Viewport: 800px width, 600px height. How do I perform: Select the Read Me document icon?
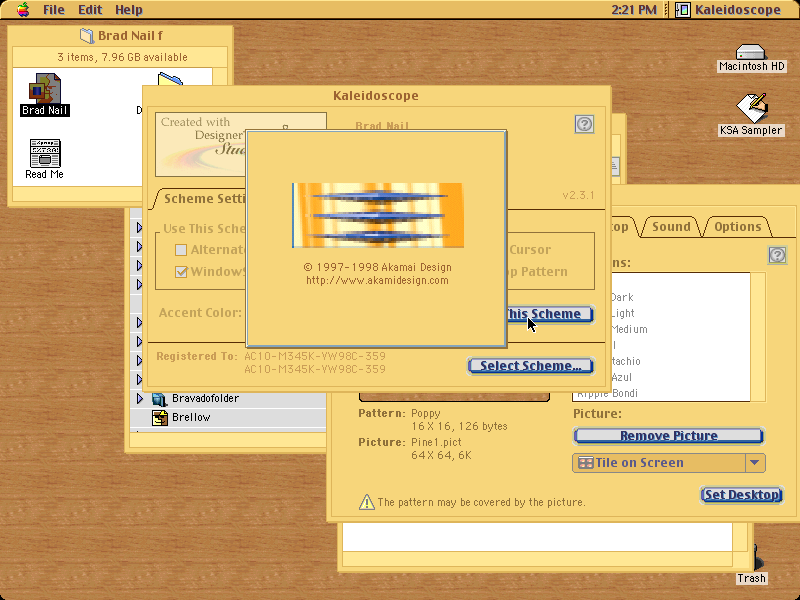(x=45, y=153)
